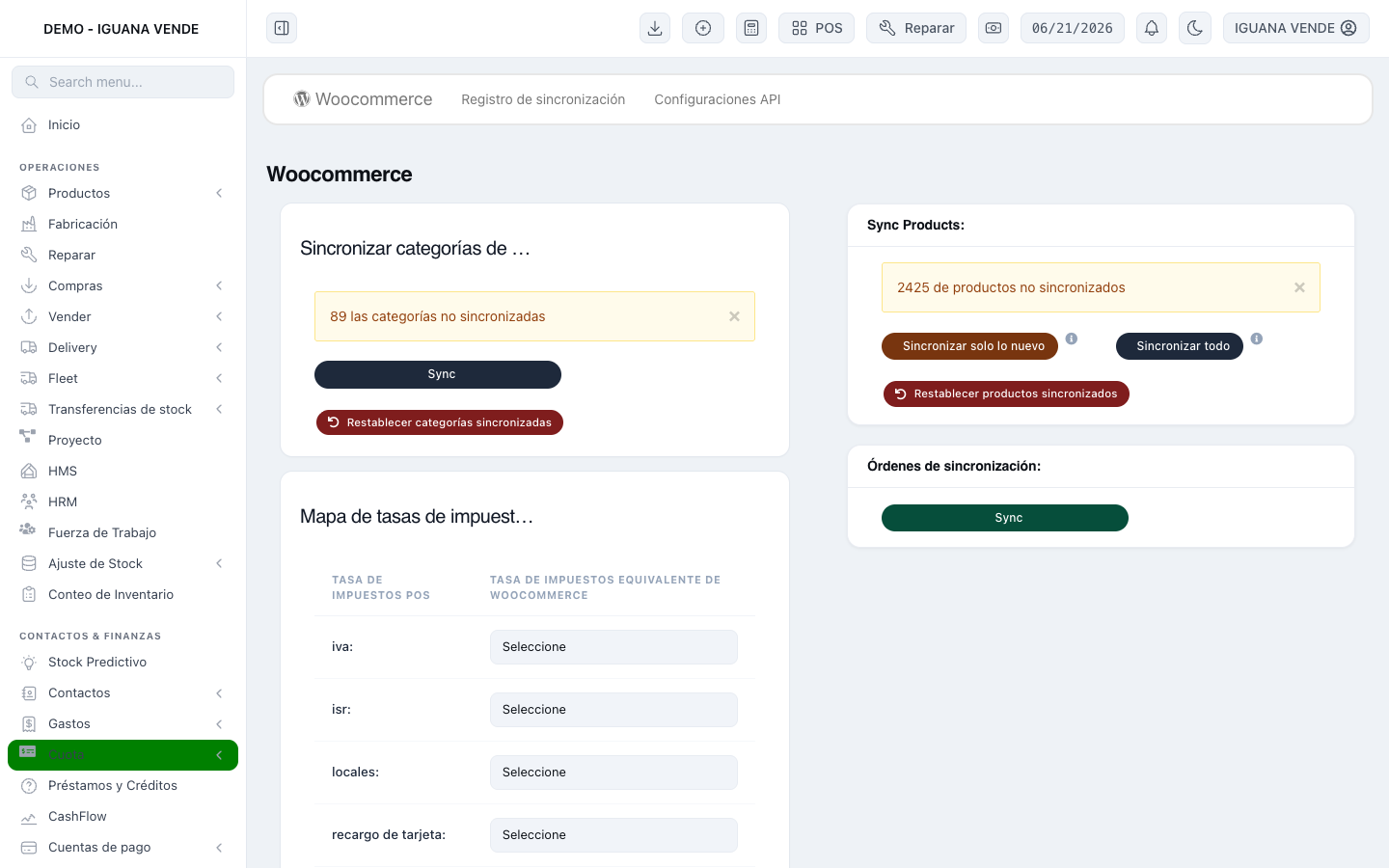Click Restablecer productos sincronizados button
1389x868 pixels.
pyautogui.click(x=1006, y=393)
